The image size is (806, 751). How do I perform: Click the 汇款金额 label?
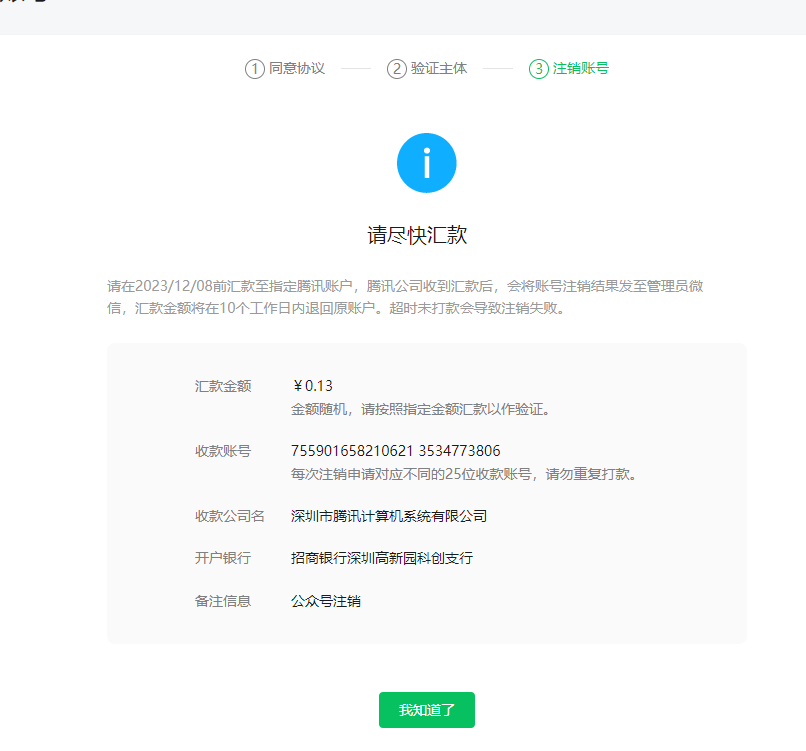pyautogui.click(x=223, y=387)
